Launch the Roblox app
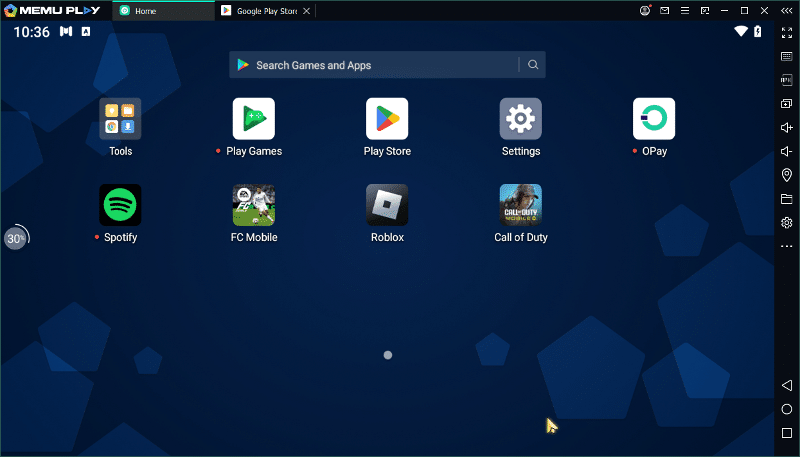The width and height of the screenshot is (800, 457). click(387, 205)
